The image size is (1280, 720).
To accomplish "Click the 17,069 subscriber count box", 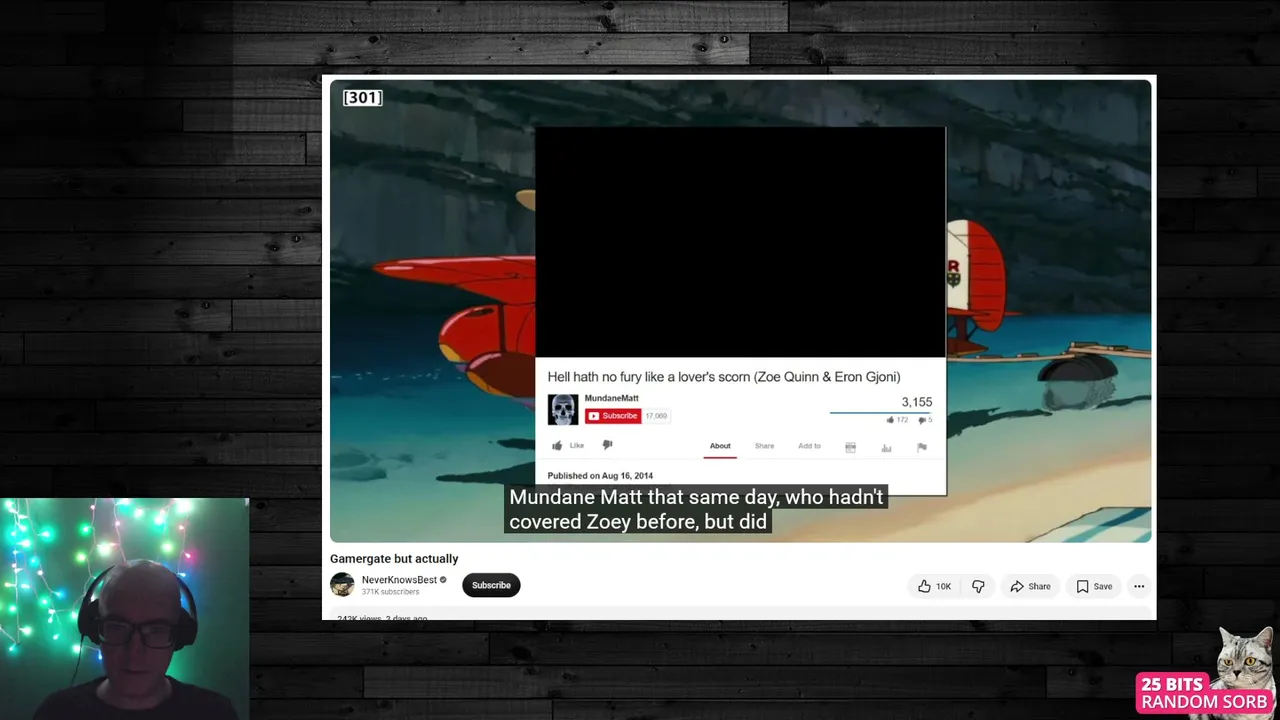I will [656, 416].
